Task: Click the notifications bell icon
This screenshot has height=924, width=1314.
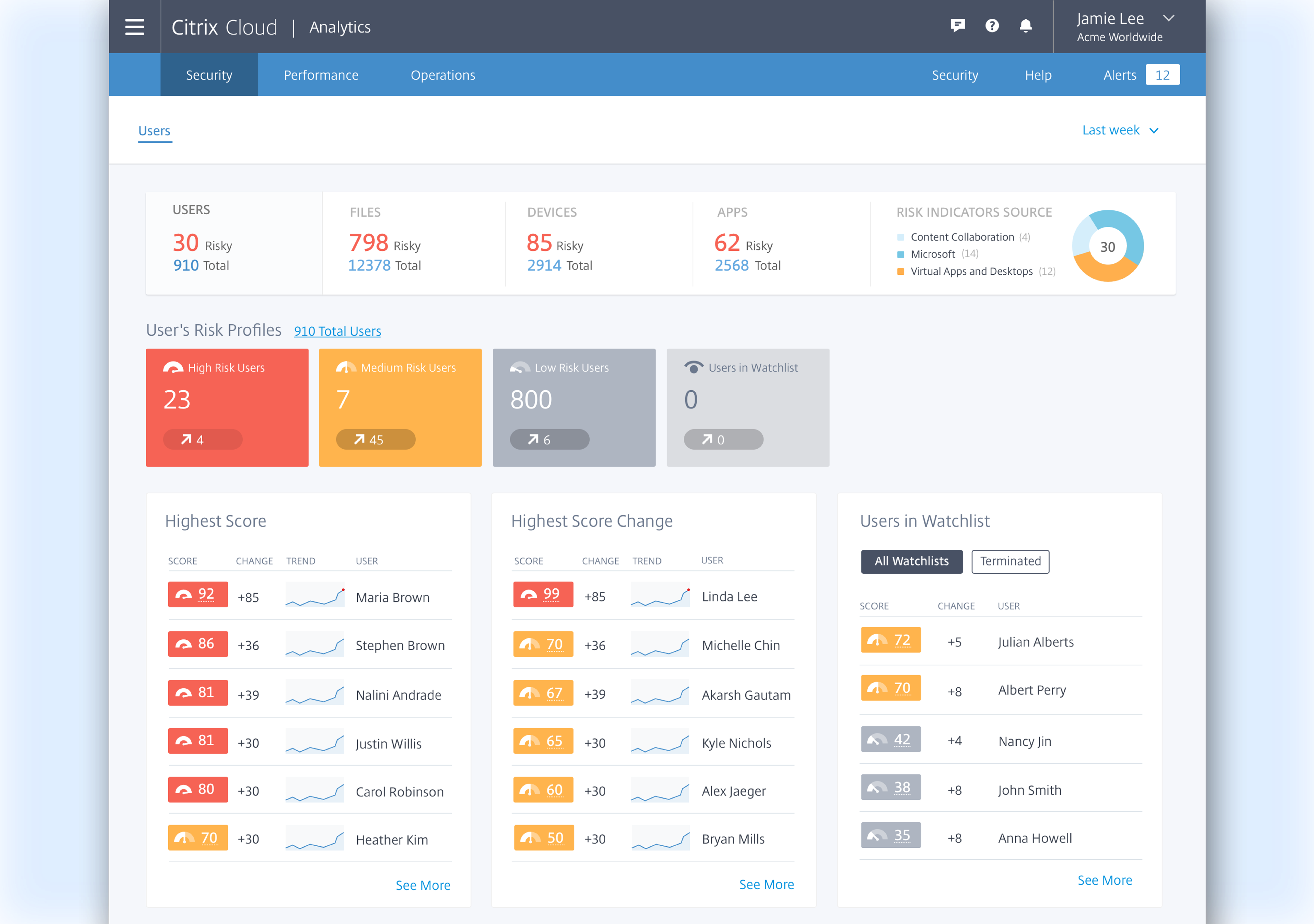Action: [1026, 26]
